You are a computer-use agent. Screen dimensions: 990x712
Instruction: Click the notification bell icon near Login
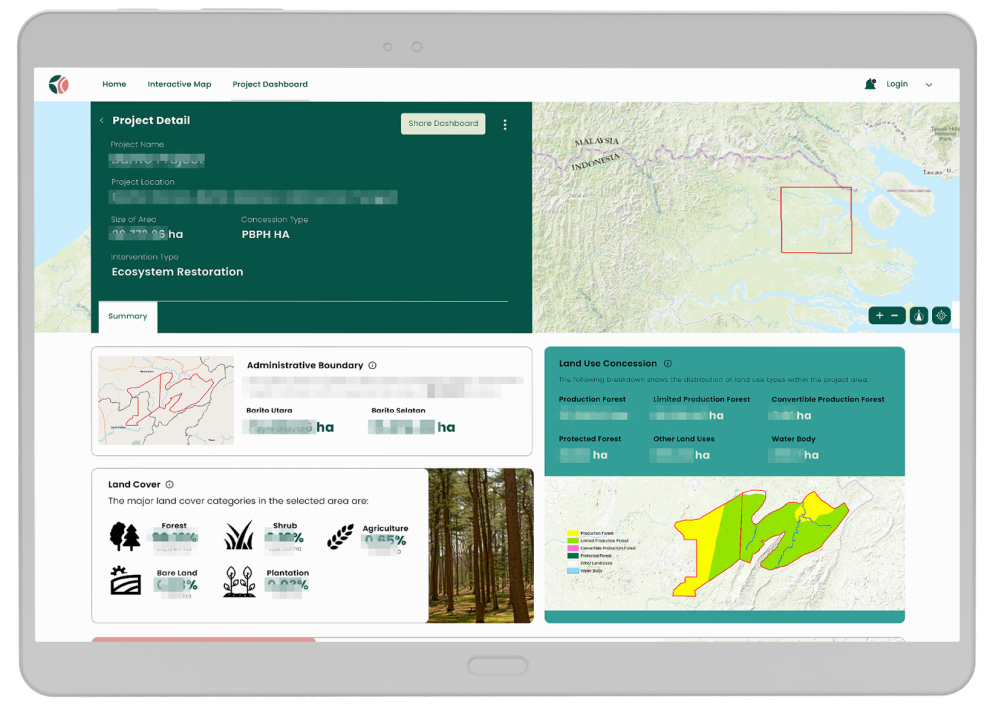pyautogui.click(x=870, y=85)
